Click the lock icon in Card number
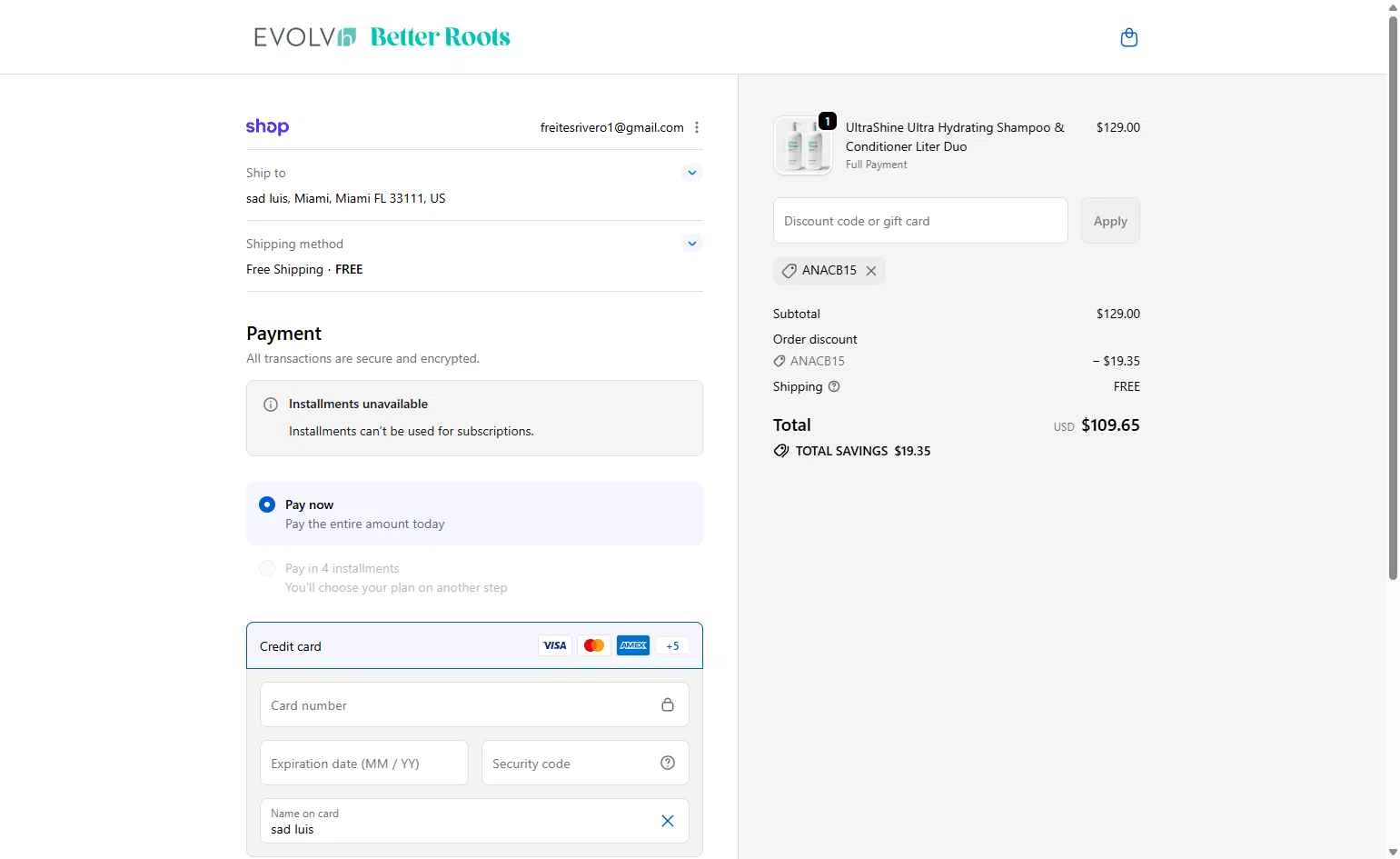1400x859 pixels. coord(668,704)
